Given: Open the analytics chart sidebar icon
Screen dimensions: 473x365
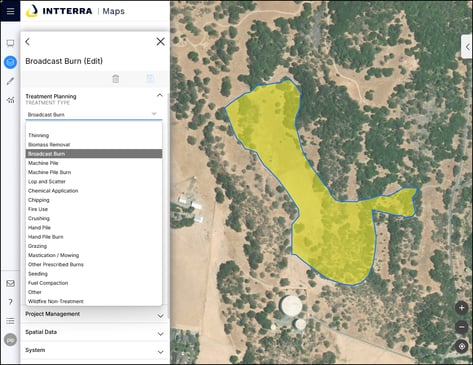Looking at the screenshot, I should (10, 100).
